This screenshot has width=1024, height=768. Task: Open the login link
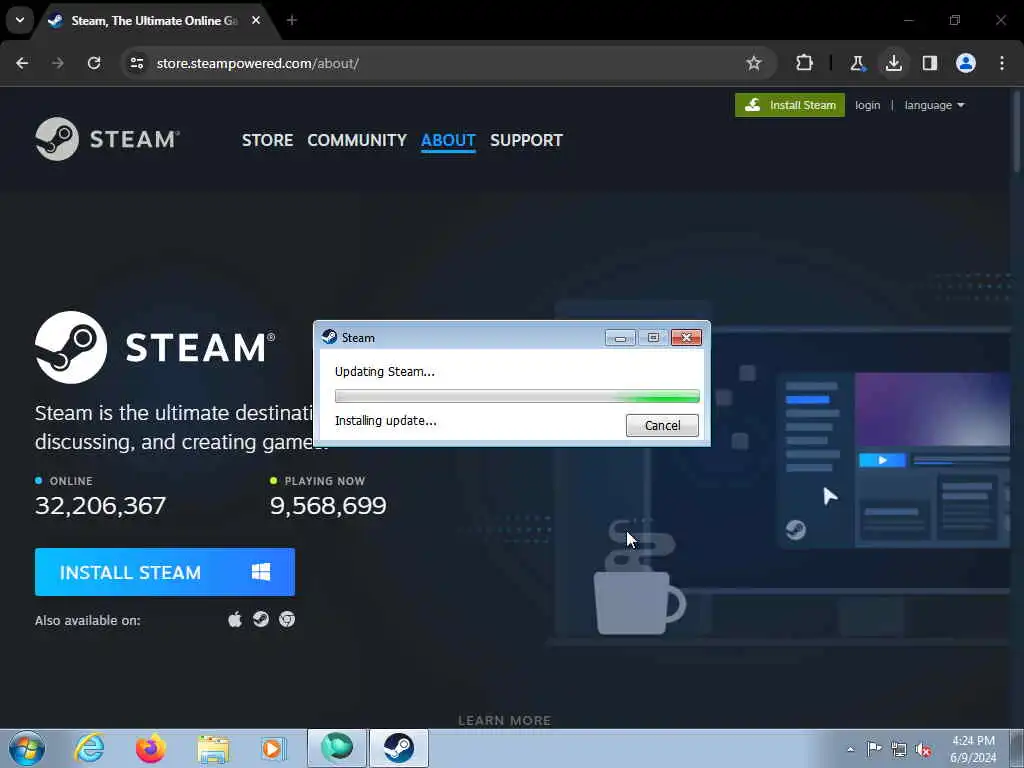coord(867,105)
